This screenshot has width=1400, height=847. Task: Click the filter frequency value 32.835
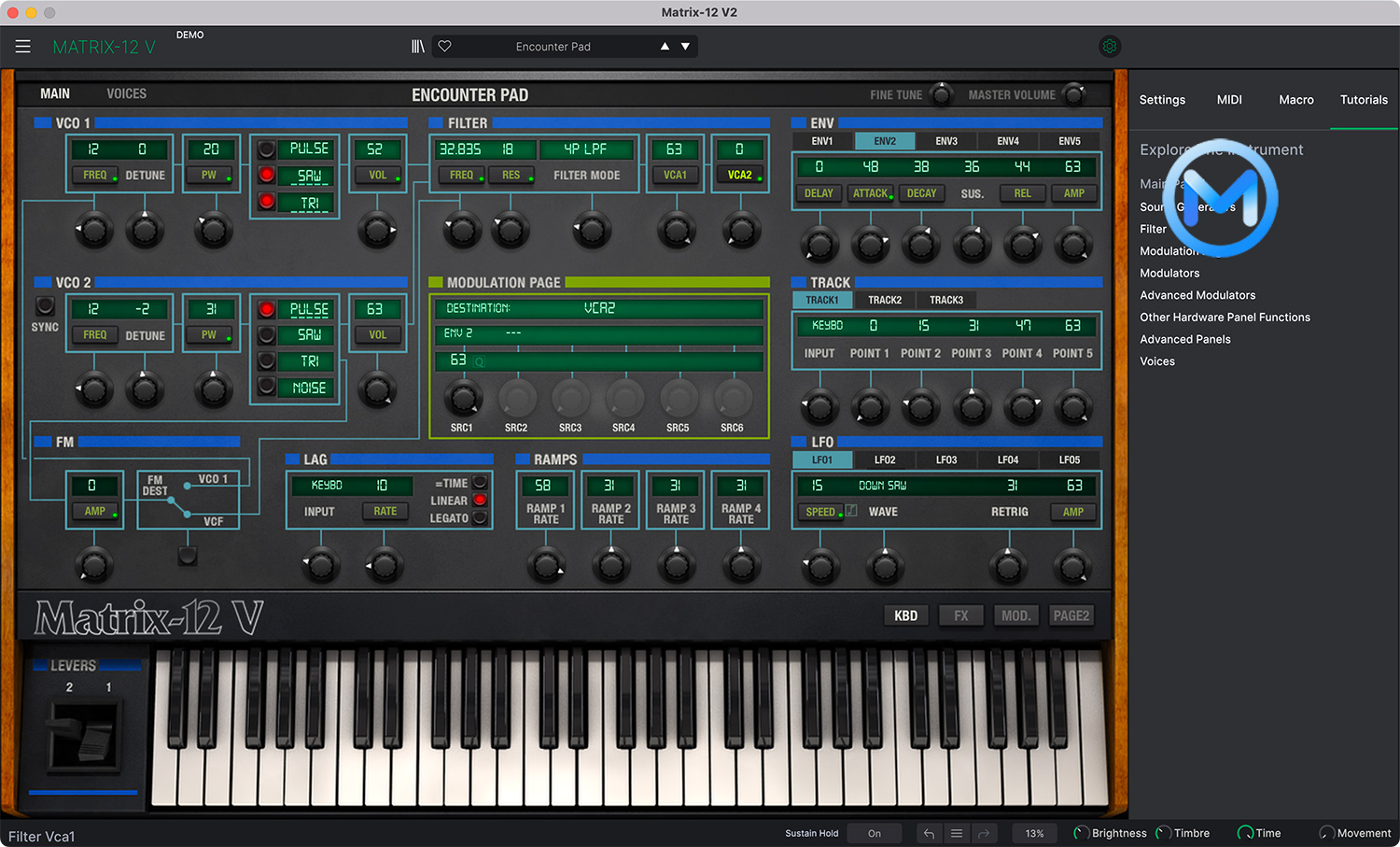pos(461,149)
